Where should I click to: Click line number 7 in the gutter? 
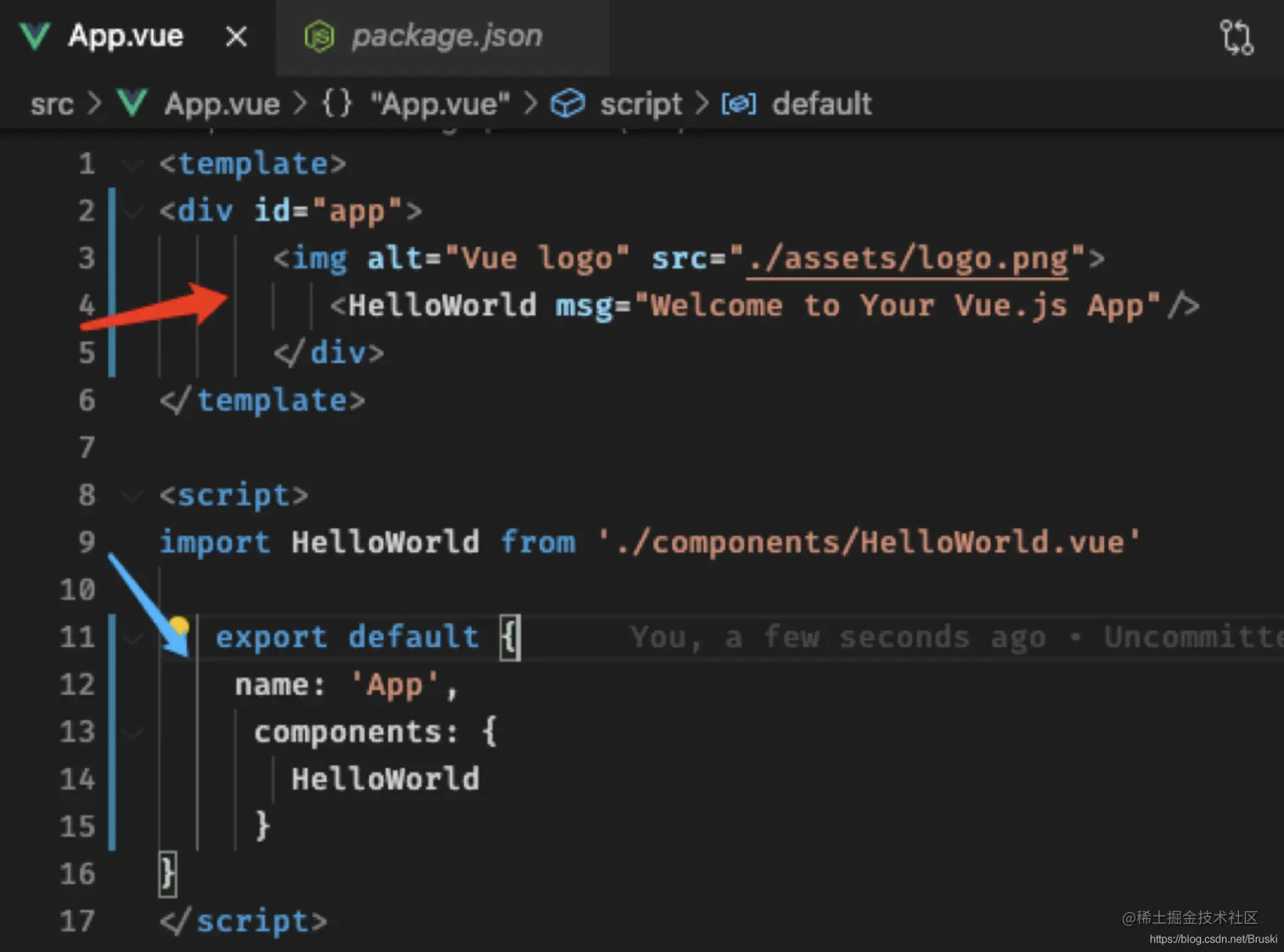[x=87, y=448]
